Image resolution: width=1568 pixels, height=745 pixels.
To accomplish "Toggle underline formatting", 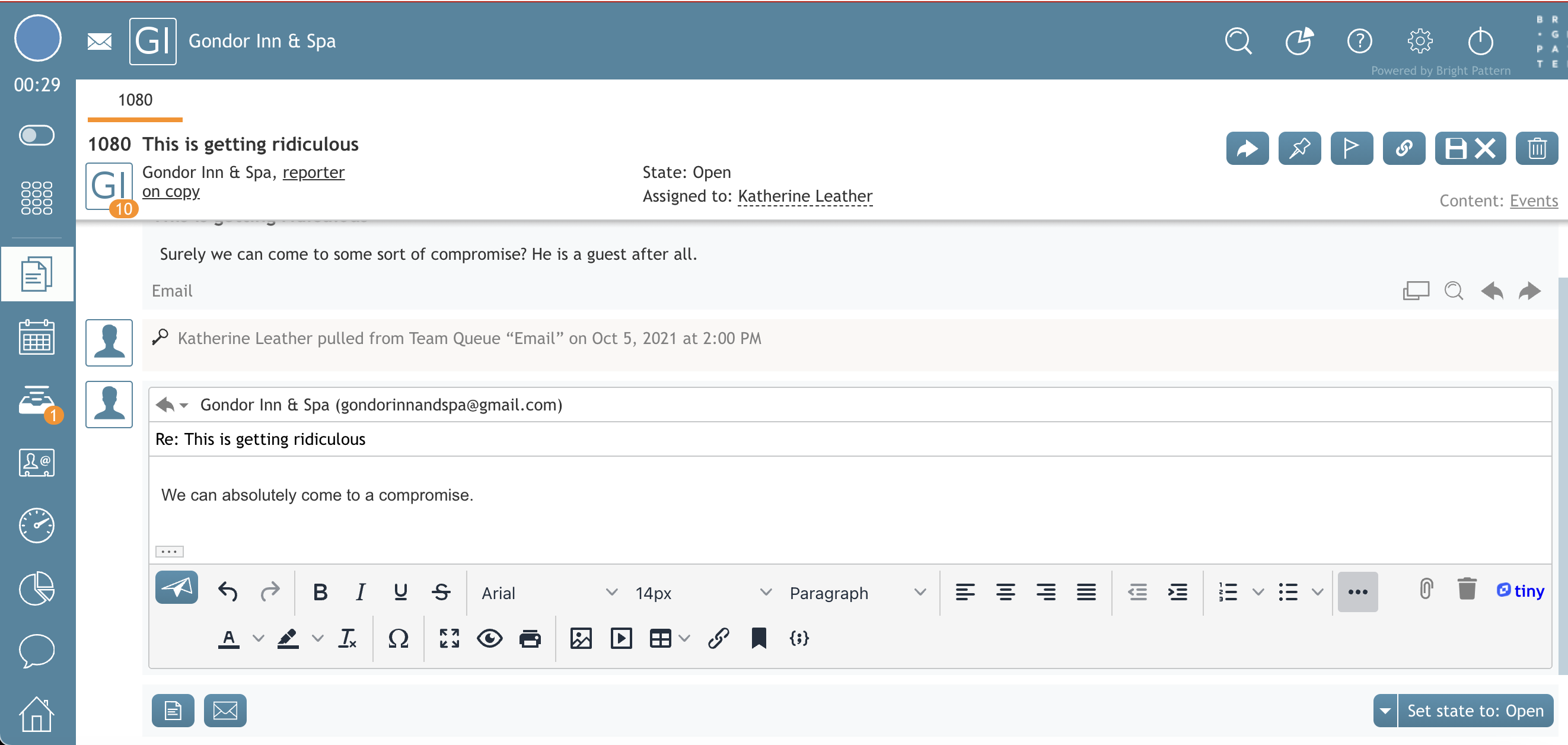I will coord(400,591).
